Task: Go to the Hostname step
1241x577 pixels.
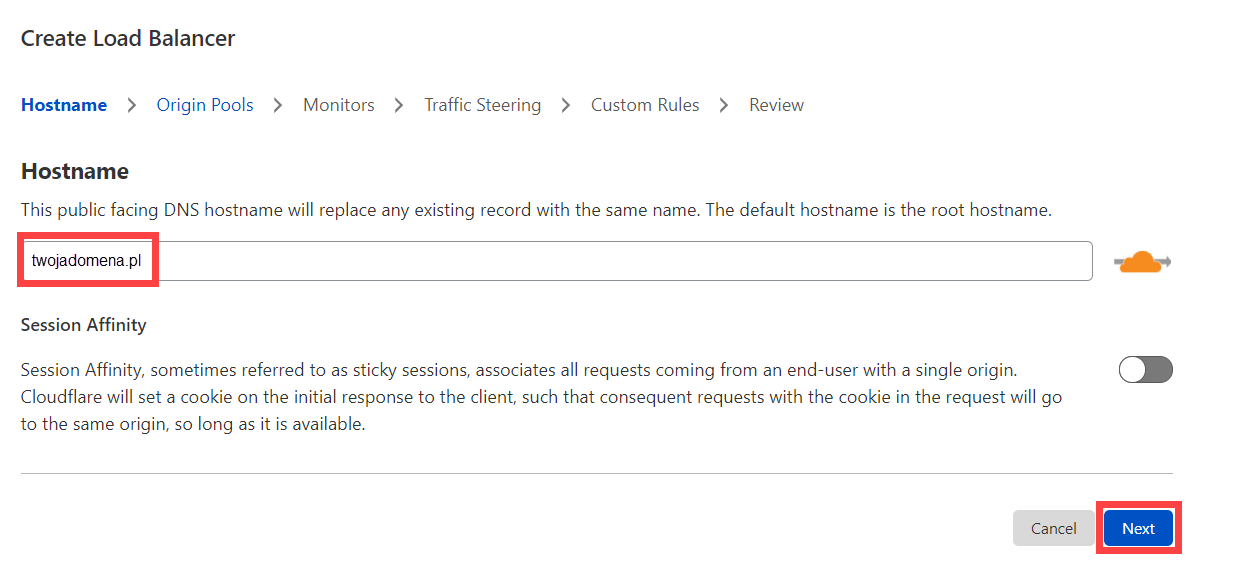Action: [64, 105]
